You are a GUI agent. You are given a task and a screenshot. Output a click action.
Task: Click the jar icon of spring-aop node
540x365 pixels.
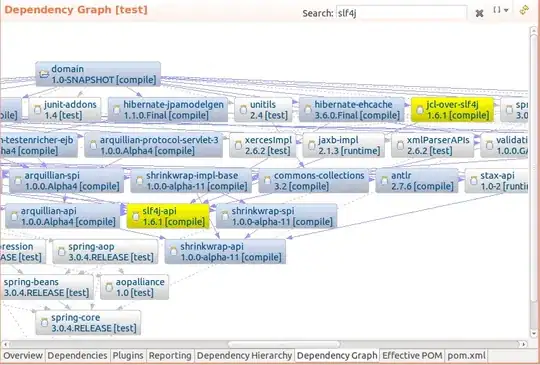(61, 252)
